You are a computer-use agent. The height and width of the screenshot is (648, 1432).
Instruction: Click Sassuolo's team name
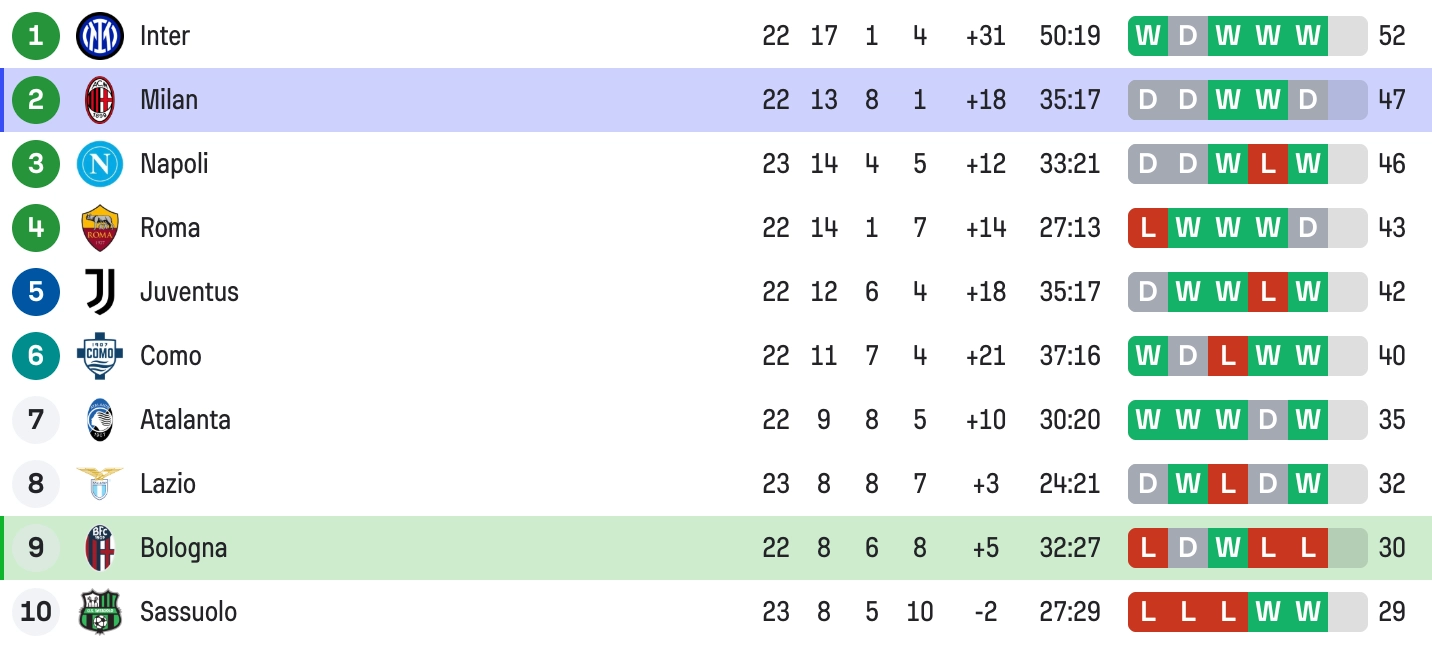pos(188,612)
